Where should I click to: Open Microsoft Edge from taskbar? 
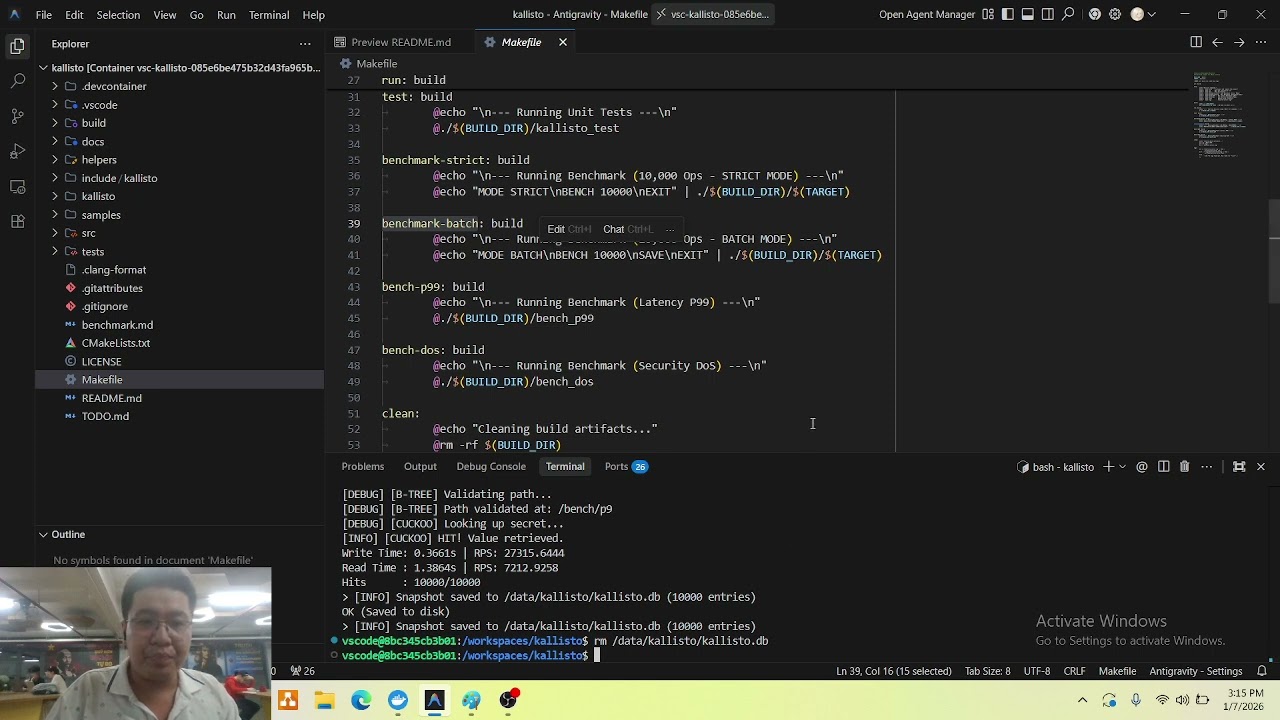click(361, 700)
